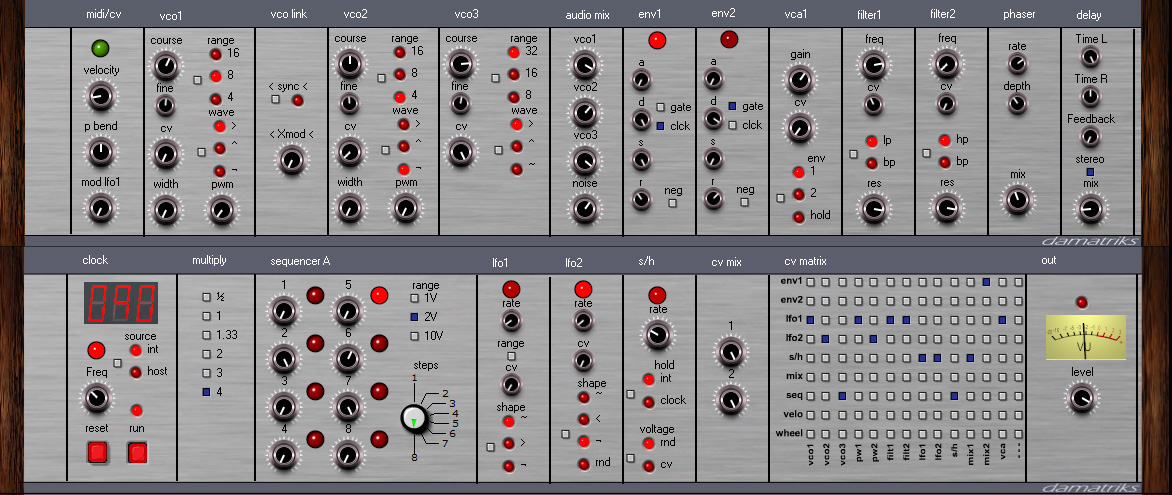This screenshot has height=495, width=1172.
Task: Click the clock reset button
Action: point(97,452)
